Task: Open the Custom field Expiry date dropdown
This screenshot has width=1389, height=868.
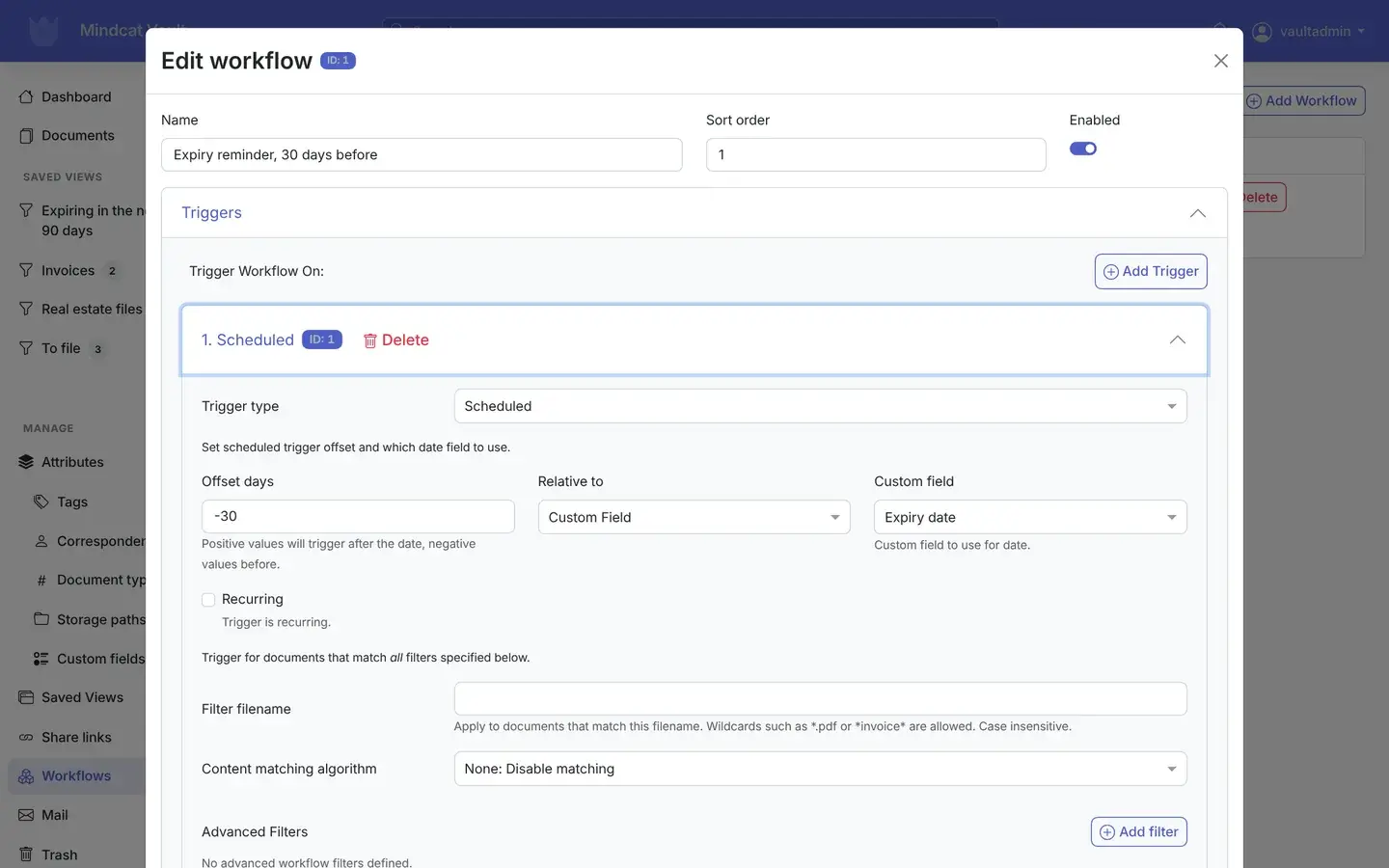Action: (x=1030, y=517)
